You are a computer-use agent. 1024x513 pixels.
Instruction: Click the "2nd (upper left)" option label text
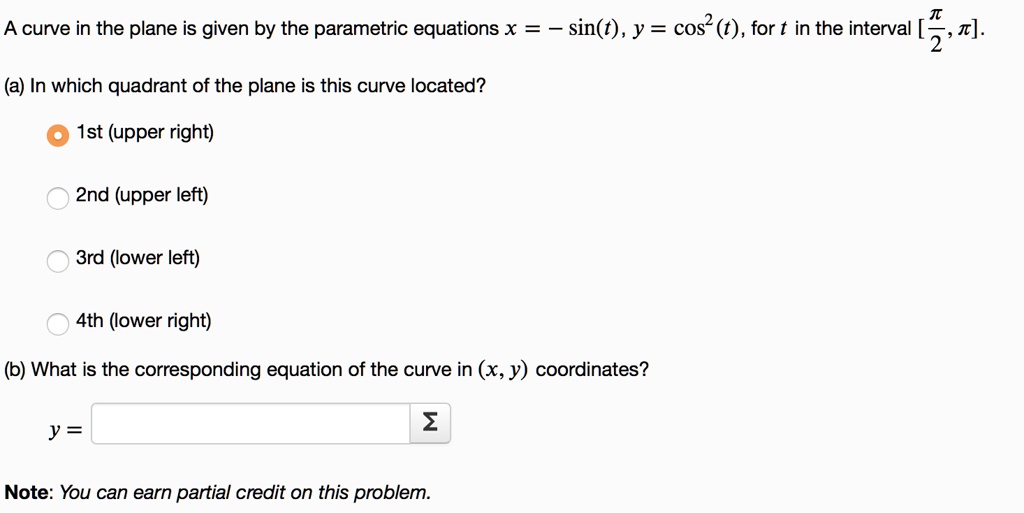point(142,195)
